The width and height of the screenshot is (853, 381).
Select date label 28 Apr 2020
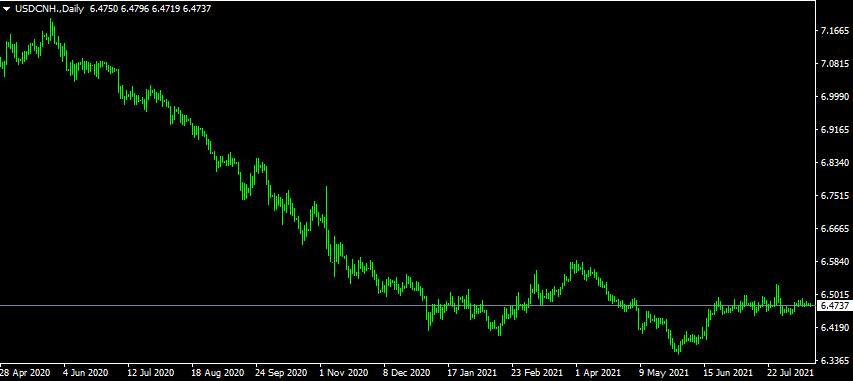26,373
